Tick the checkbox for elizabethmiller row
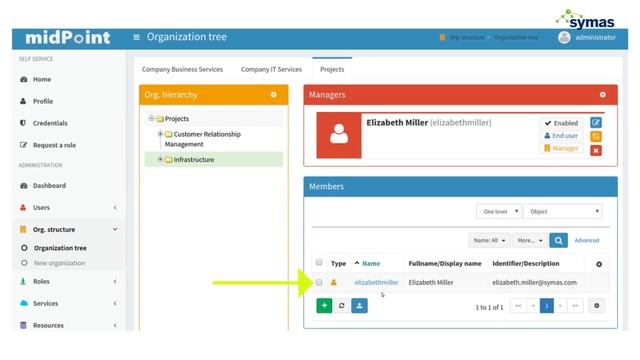This screenshot has width=640, height=360. [x=319, y=282]
